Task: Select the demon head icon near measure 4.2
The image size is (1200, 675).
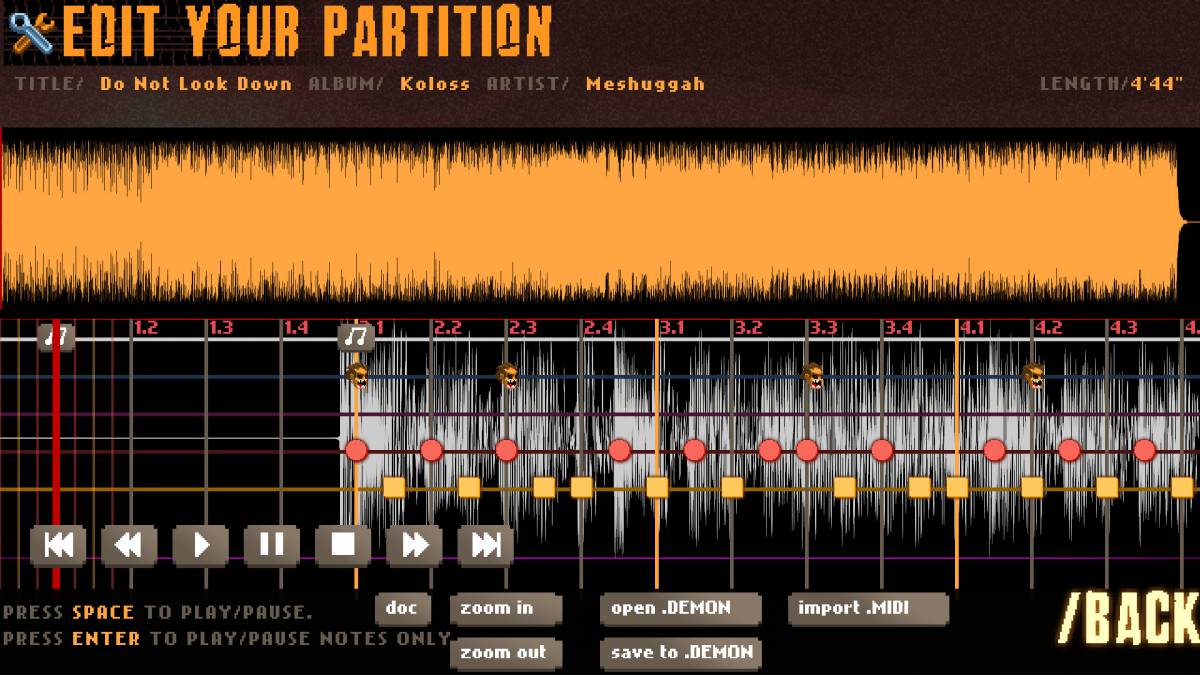Action: (1032, 376)
